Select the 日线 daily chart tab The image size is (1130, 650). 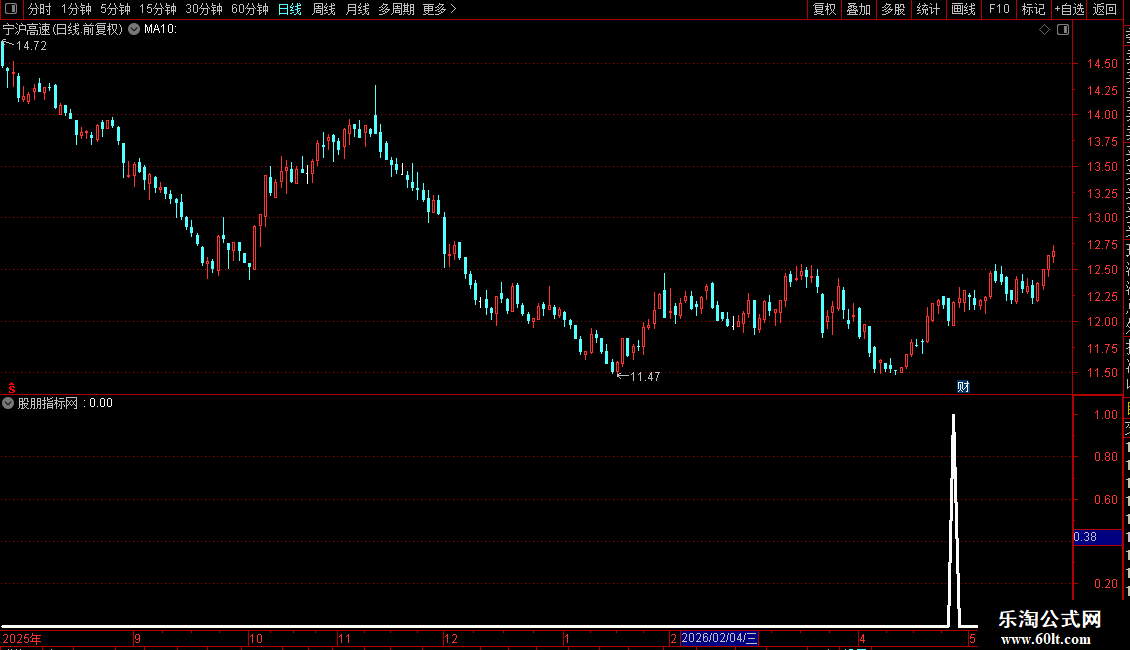click(290, 9)
